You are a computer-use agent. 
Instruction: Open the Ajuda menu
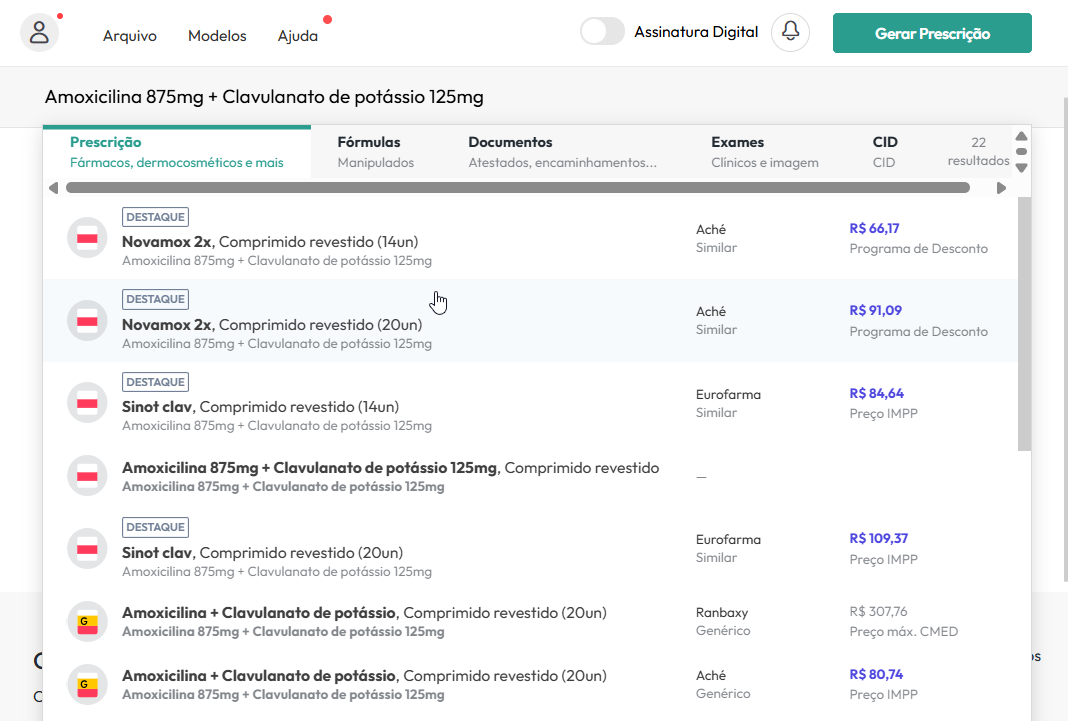[298, 36]
